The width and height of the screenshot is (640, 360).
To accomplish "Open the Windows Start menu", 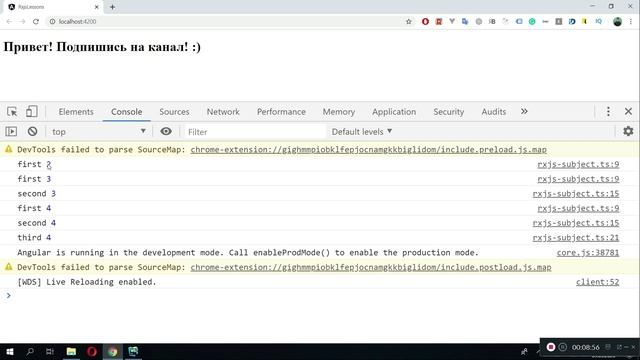I will coord(10,351).
